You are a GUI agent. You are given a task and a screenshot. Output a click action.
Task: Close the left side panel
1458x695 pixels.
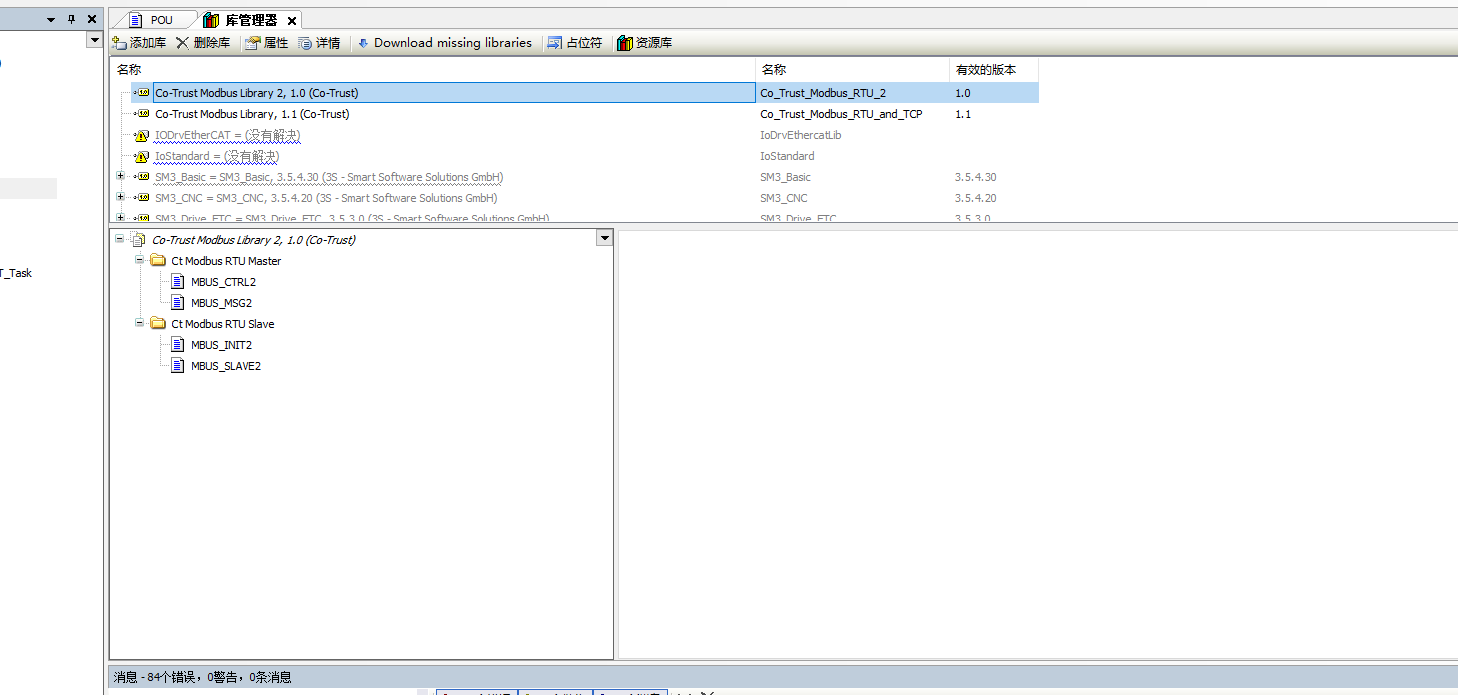(91, 19)
